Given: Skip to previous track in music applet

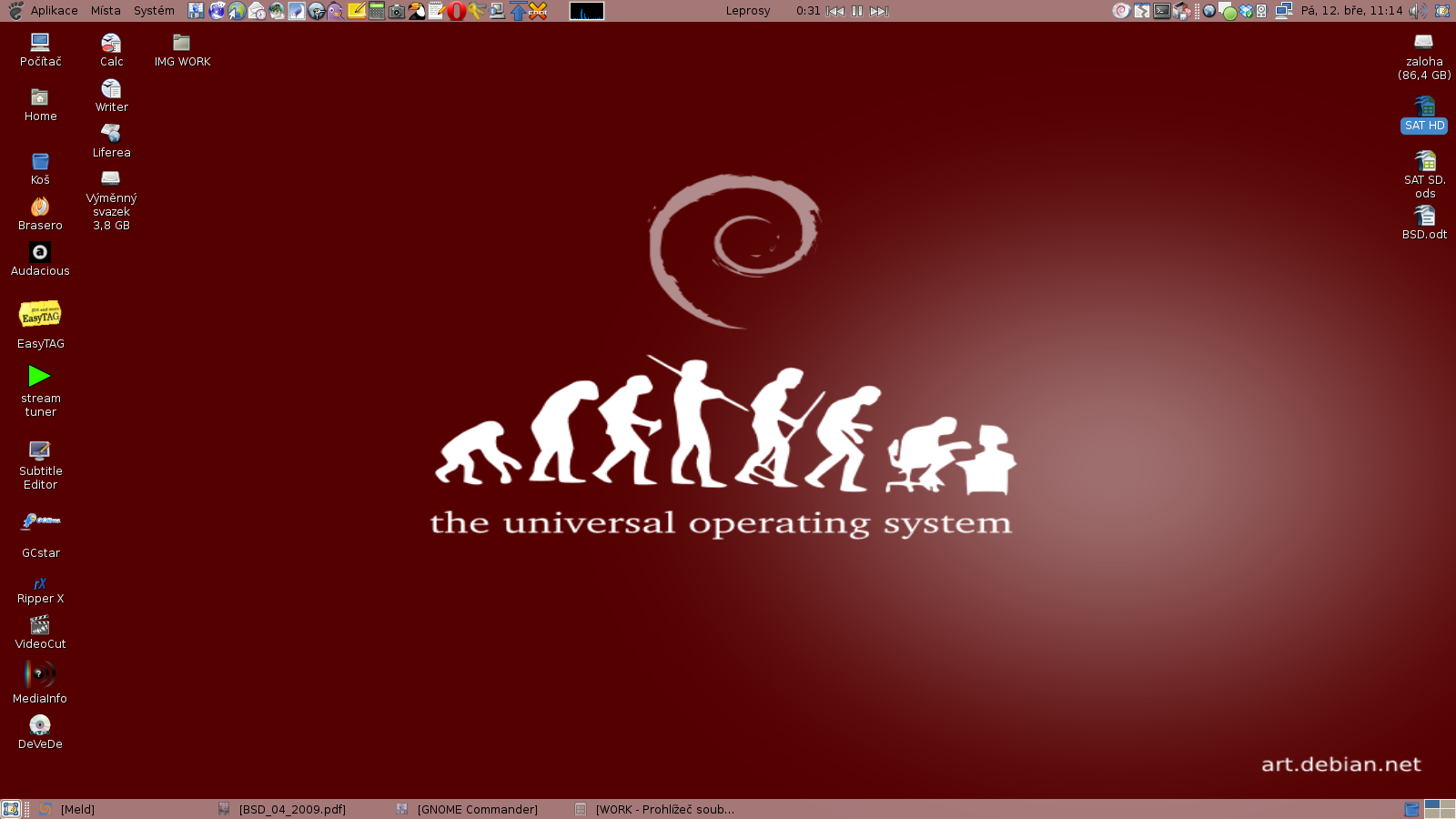Looking at the screenshot, I should [835, 11].
